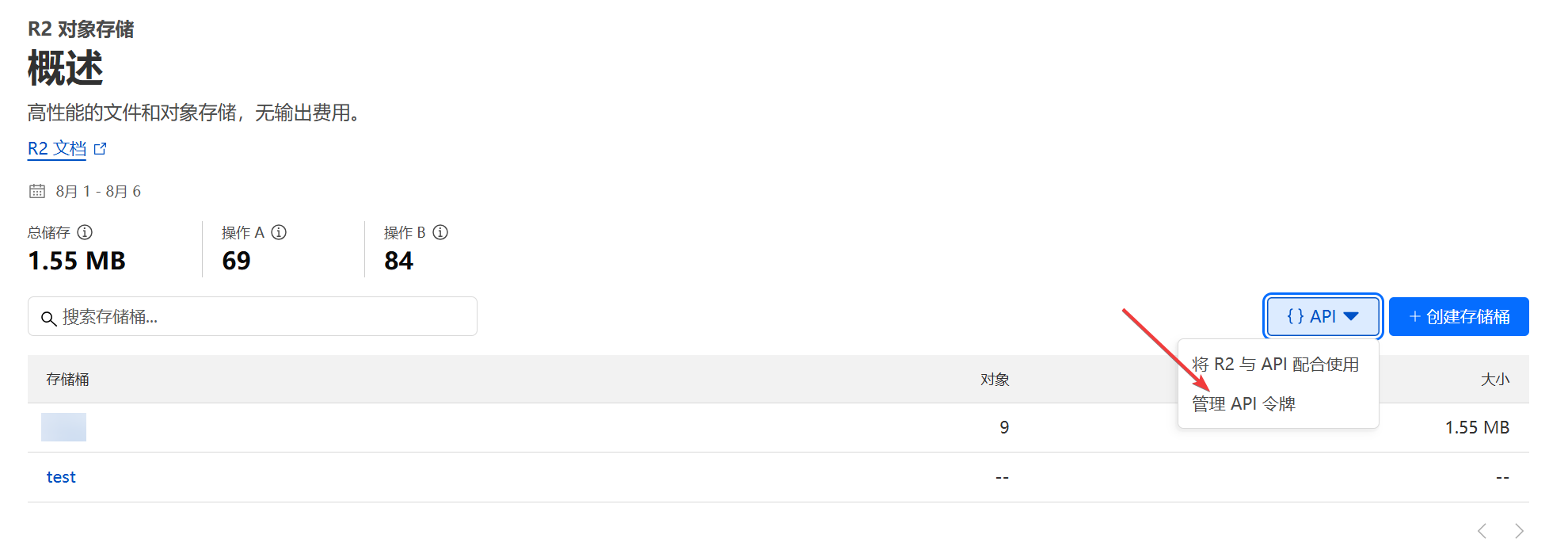Go to the previous page of buckets

(x=1482, y=530)
